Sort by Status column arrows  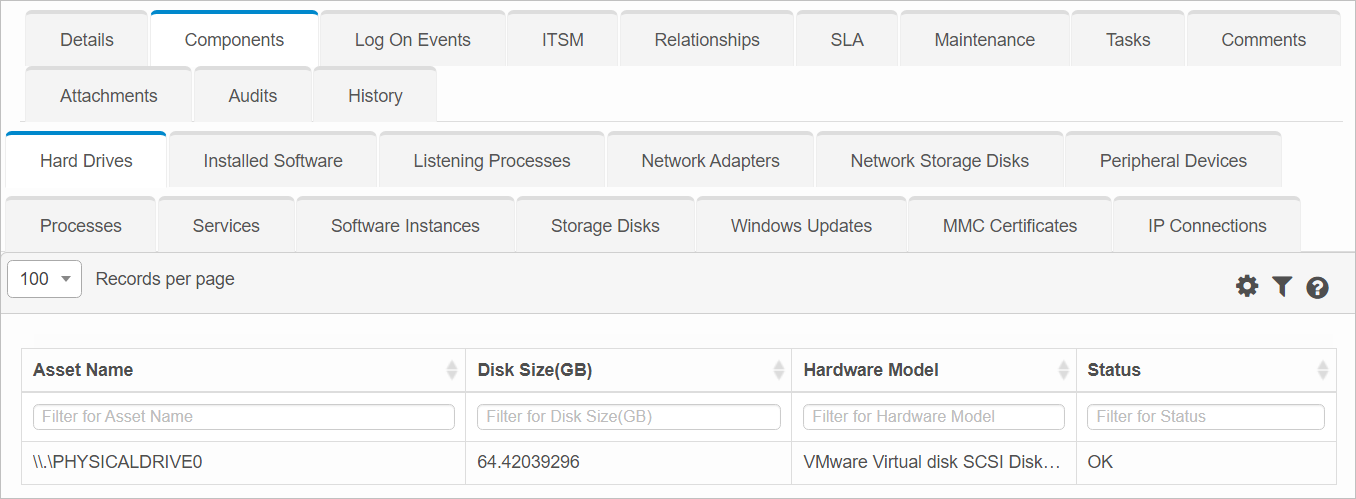(1323, 371)
